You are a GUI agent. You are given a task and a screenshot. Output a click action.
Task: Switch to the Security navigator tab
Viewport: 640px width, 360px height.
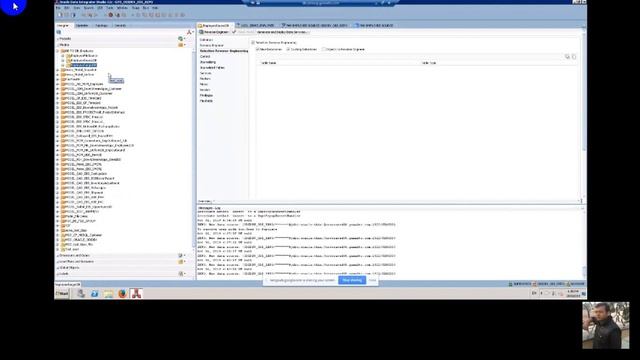pos(120,25)
